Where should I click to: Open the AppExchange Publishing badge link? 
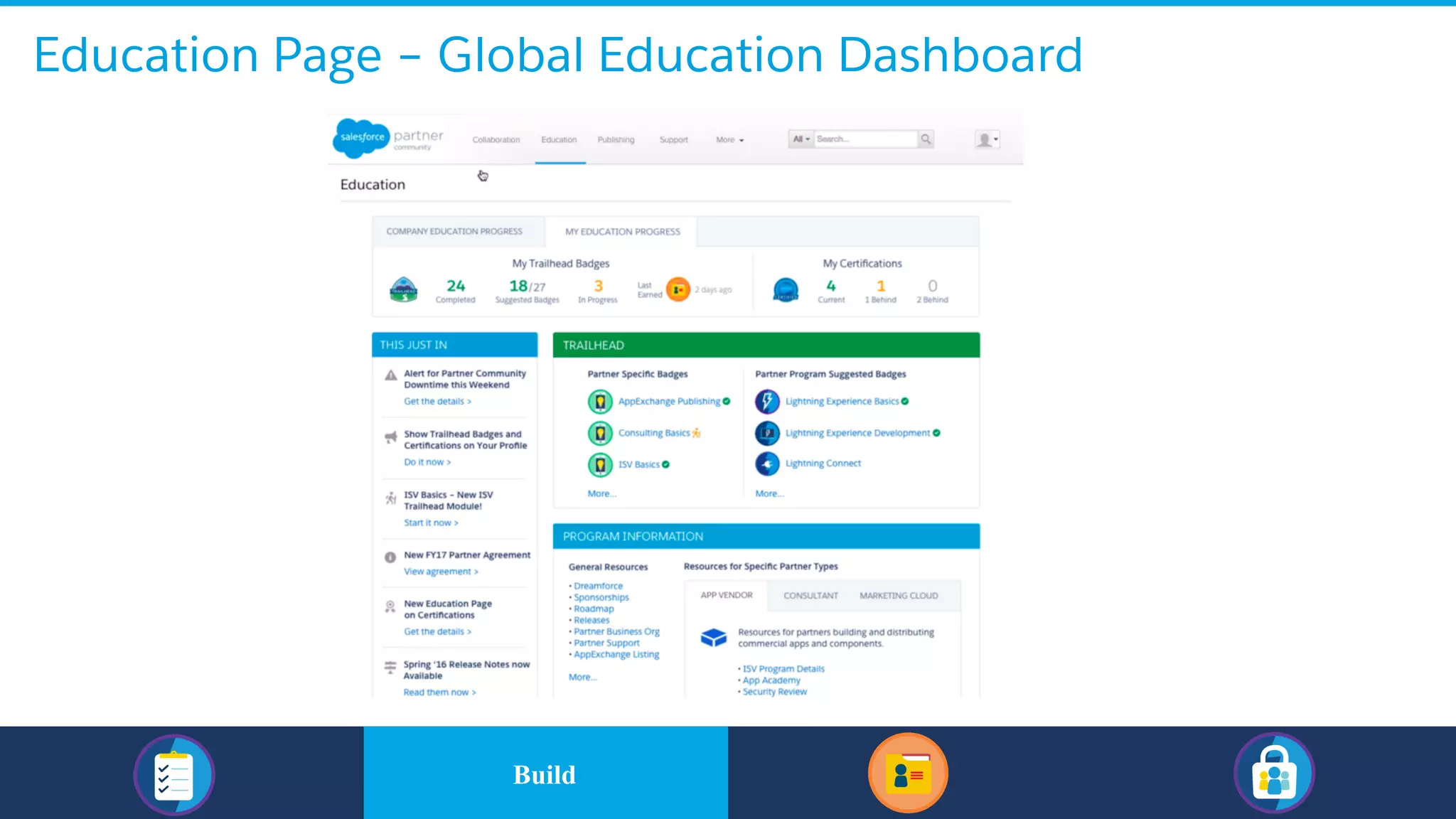pos(669,402)
